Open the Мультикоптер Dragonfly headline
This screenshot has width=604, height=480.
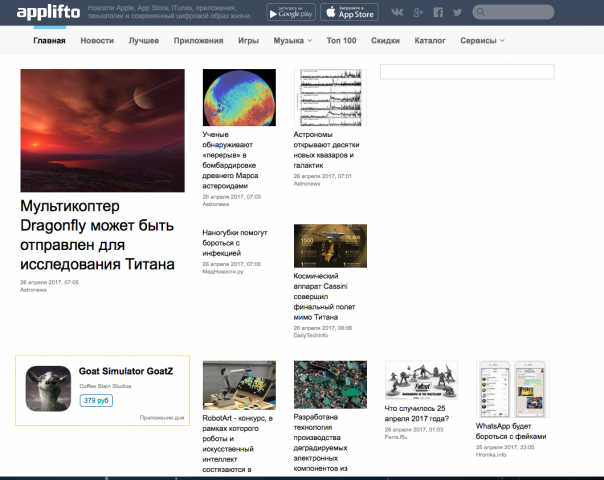pos(97,235)
